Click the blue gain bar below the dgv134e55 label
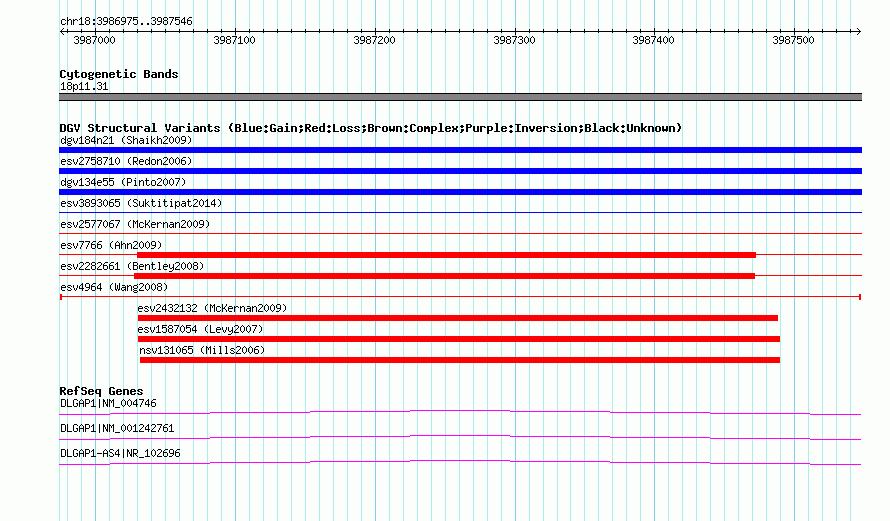 (460, 192)
